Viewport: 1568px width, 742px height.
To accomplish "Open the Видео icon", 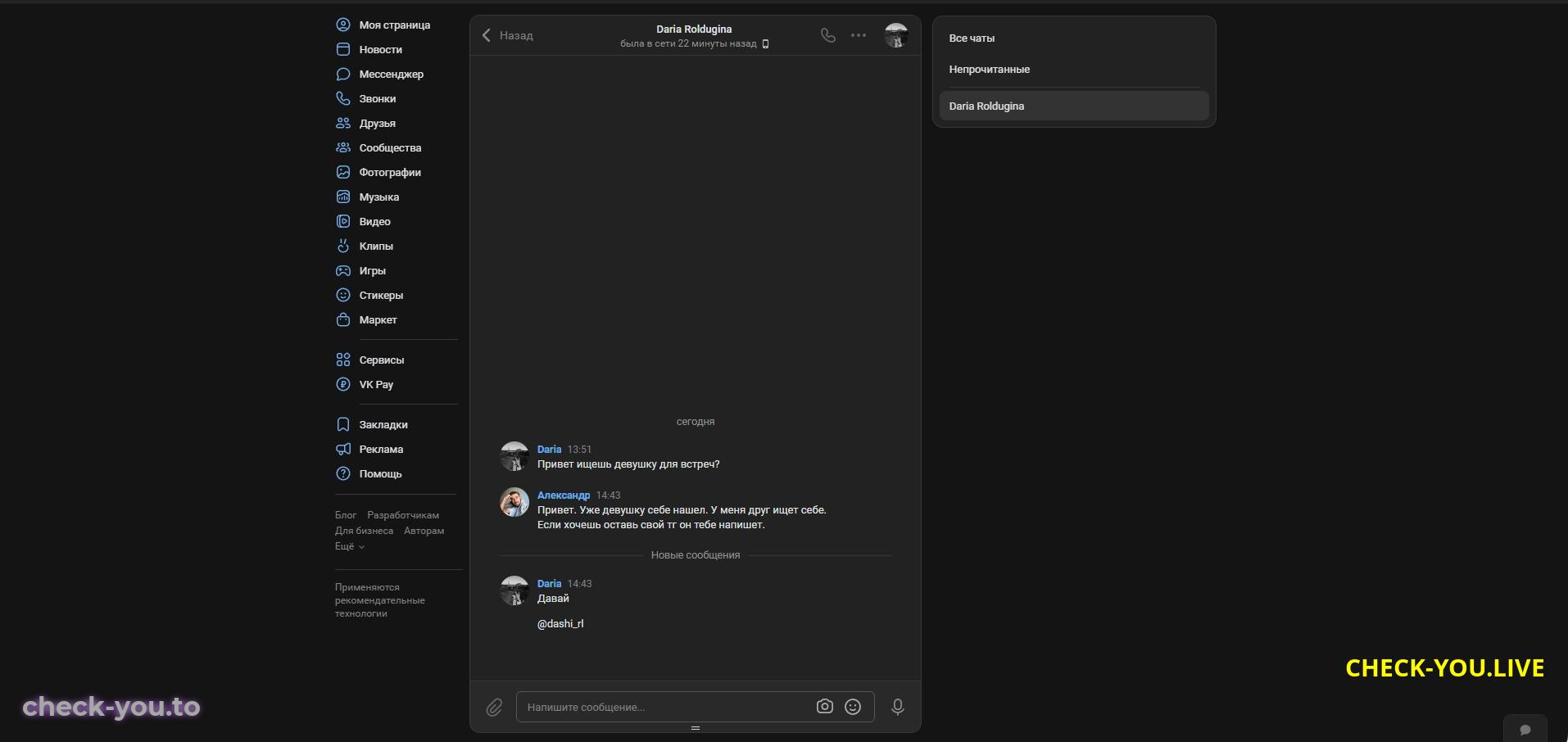I will (x=343, y=222).
